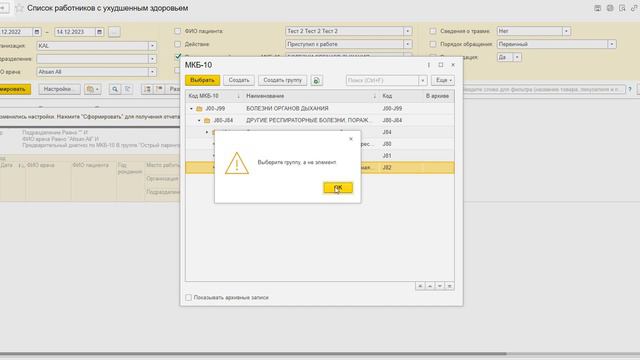Click the ellipsis period-selection button

[114, 32]
